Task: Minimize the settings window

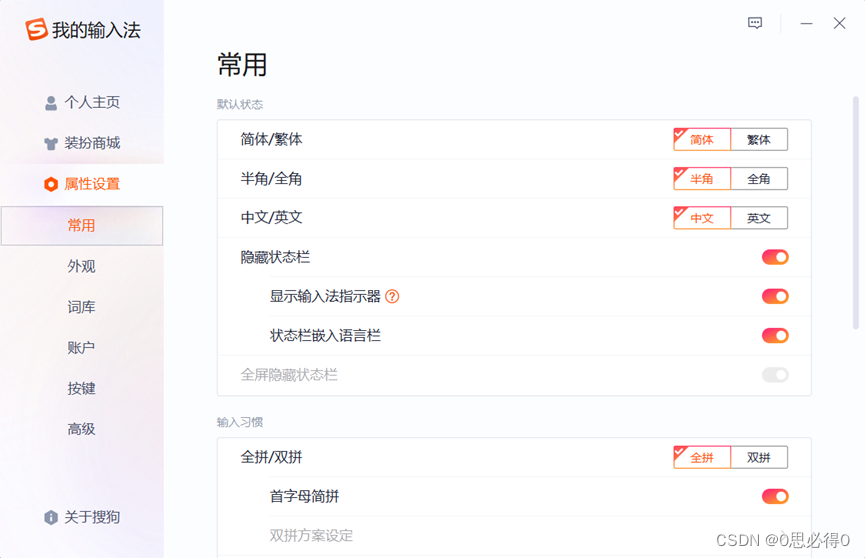Action: (x=807, y=23)
